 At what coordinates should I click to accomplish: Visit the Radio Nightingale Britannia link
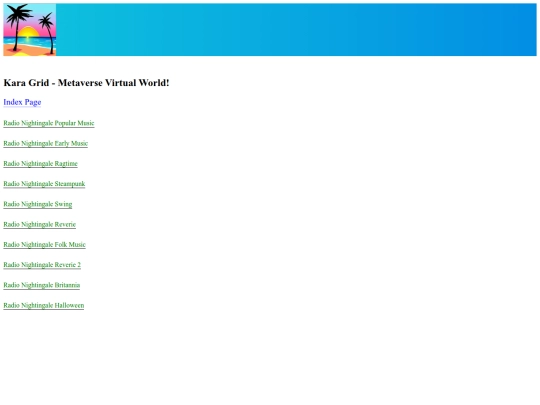click(42, 285)
